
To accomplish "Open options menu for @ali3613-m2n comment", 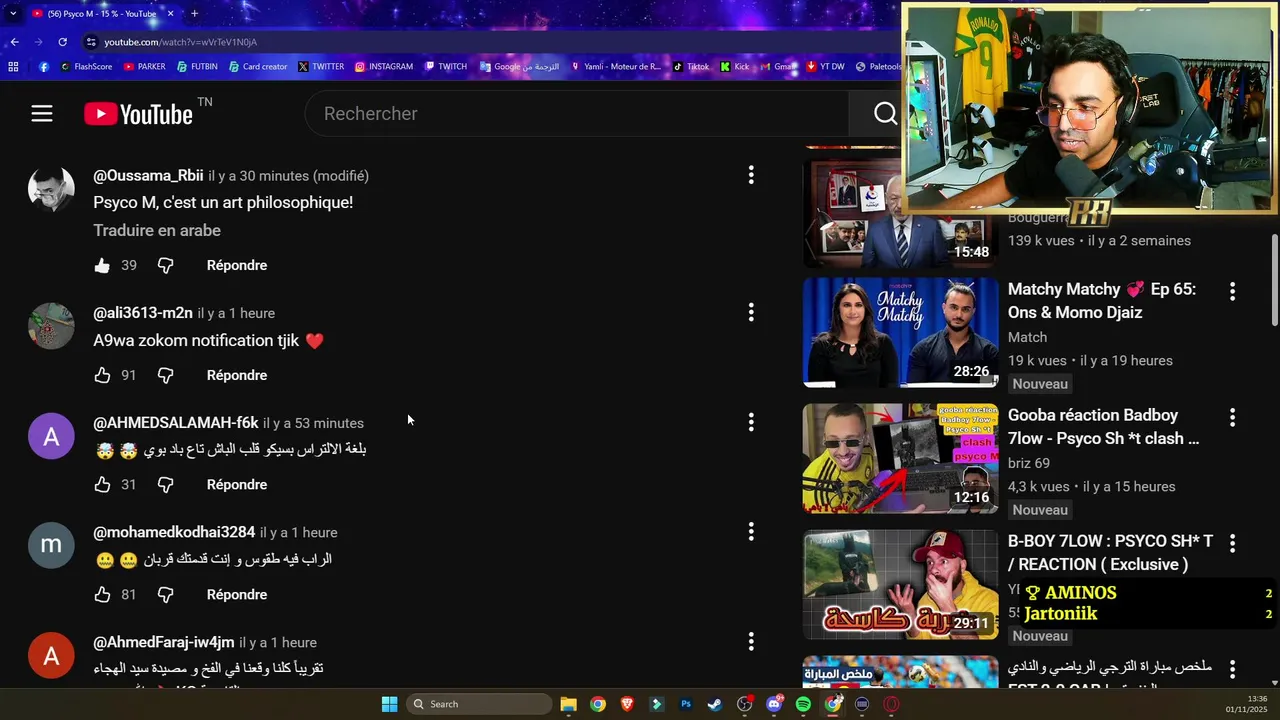I will [751, 313].
